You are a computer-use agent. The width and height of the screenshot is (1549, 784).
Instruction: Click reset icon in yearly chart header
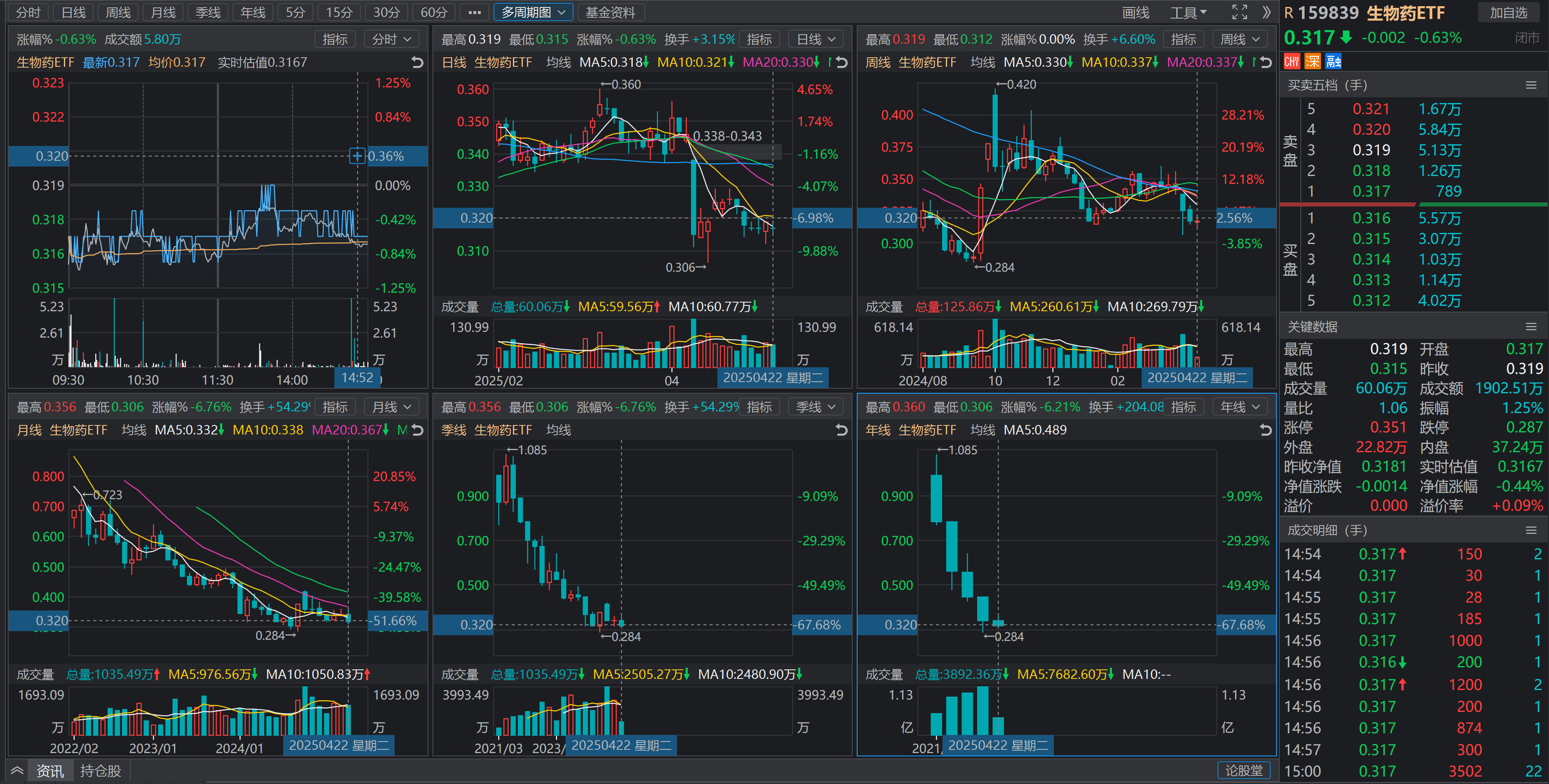pyautogui.click(x=1266, y=430)
